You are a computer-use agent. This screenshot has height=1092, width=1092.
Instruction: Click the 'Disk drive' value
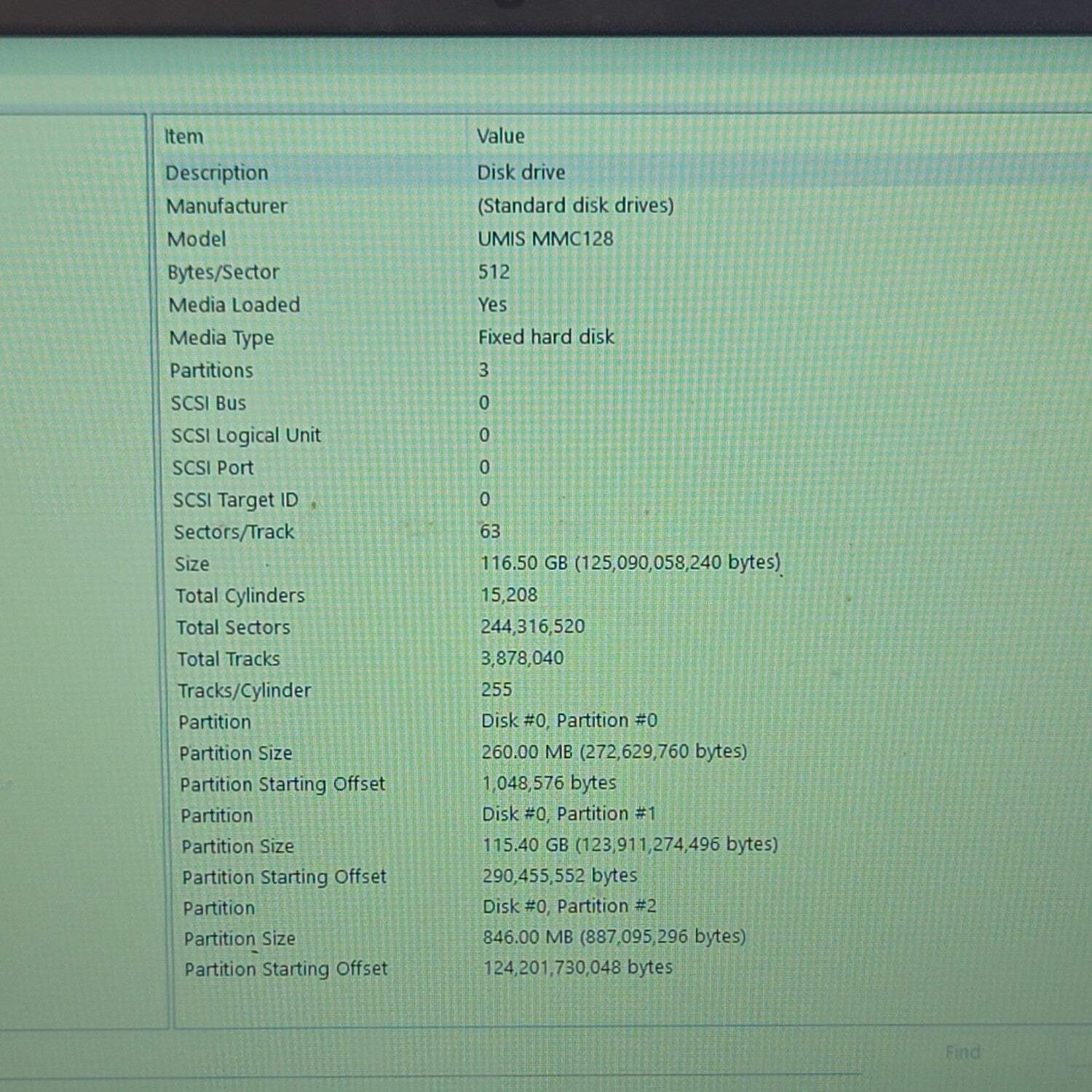[521, 173]
